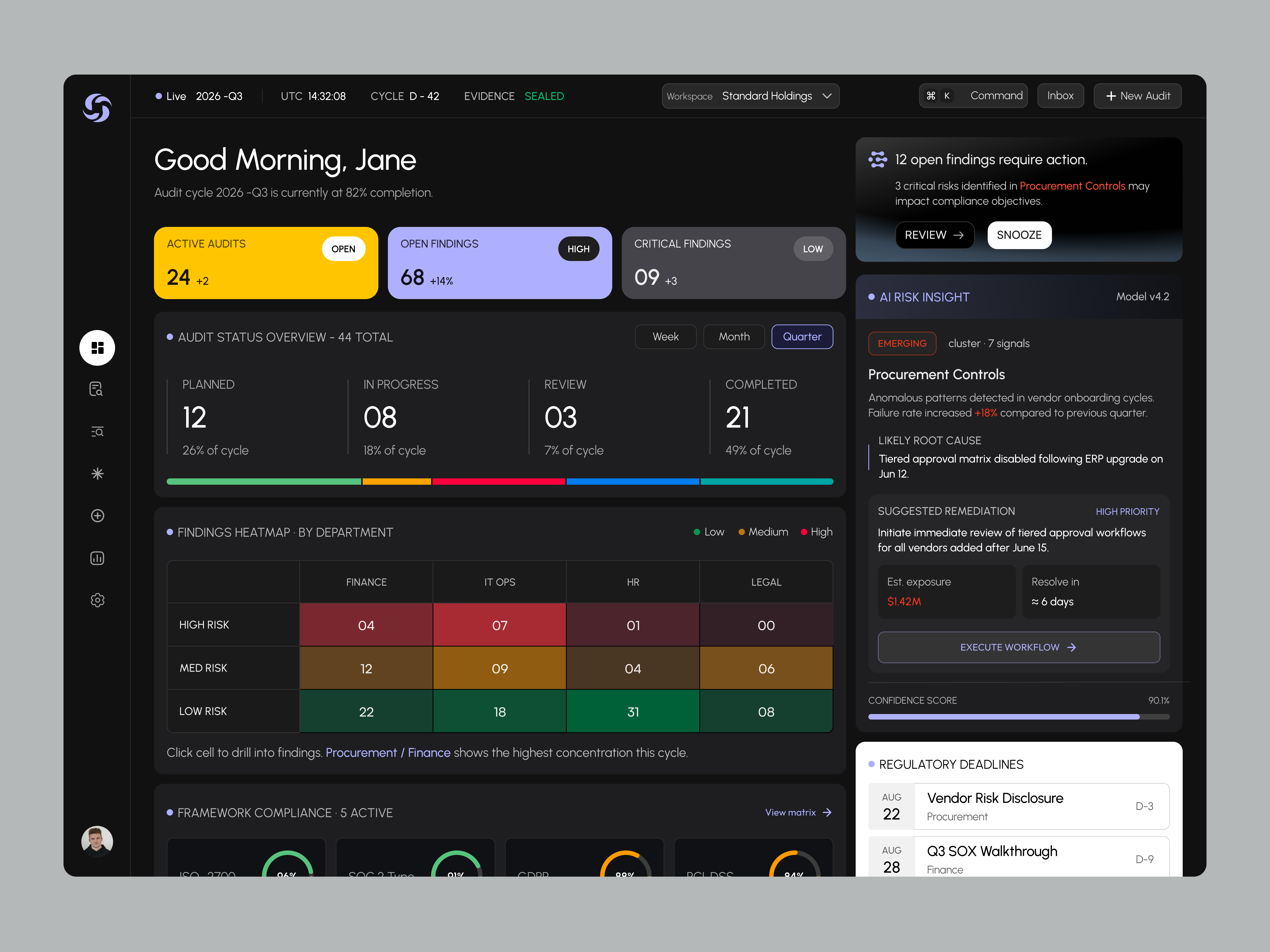
Task: Create a New Audit
Action: 1137,96
